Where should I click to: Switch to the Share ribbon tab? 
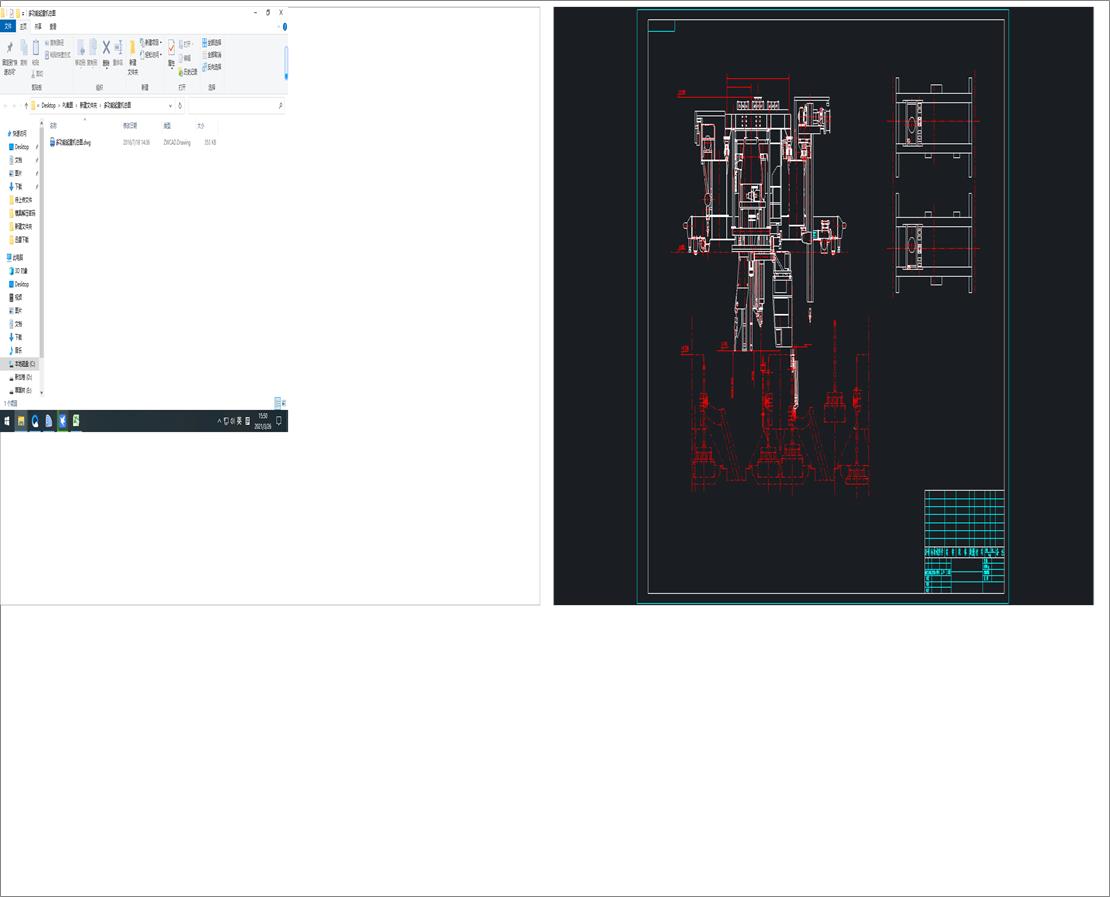pyautogui.click(x=38, y=26)
